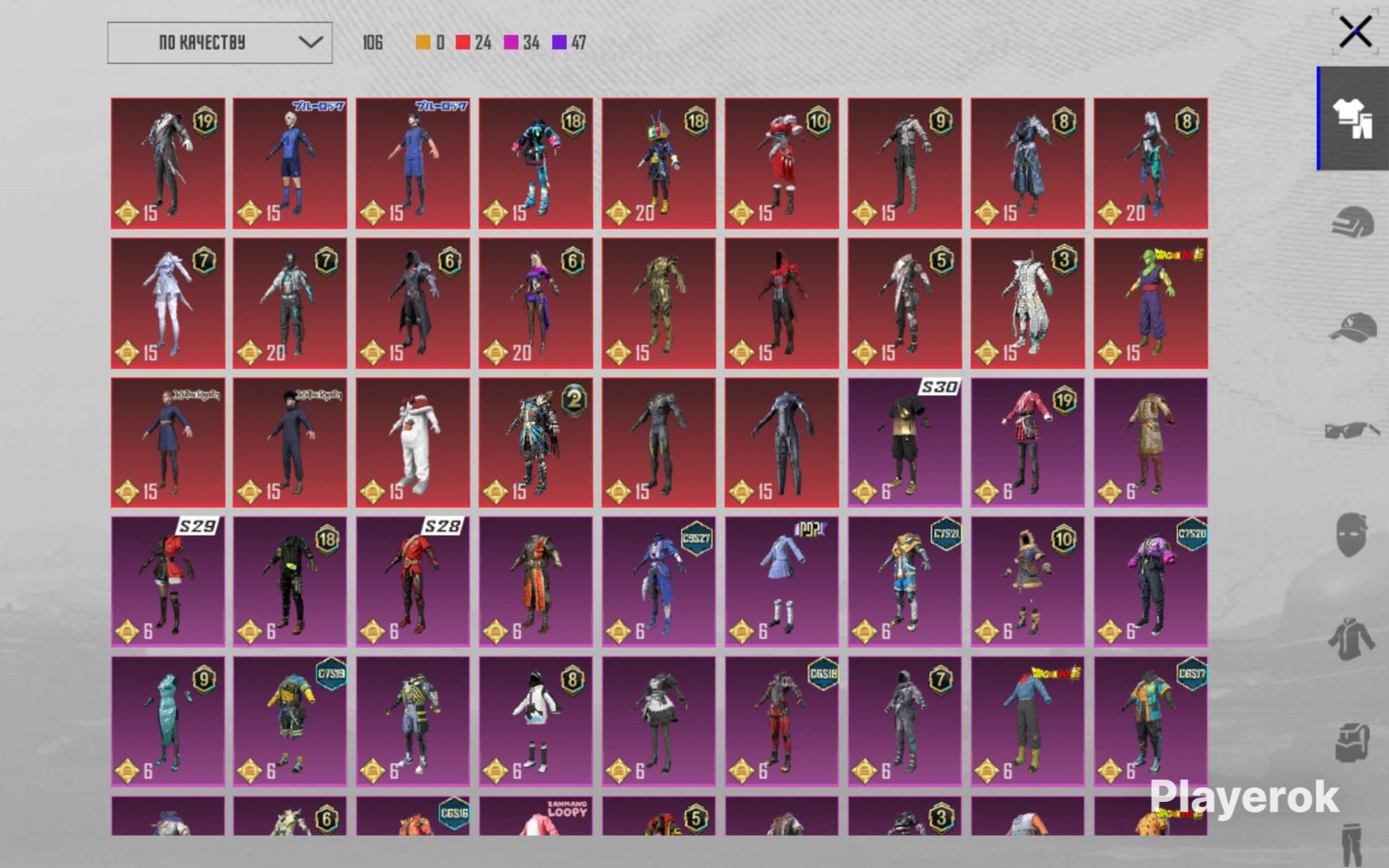Select the orange and brown robe outfit
Viewport: 1389px width, 868px height.
click(536, 582)
